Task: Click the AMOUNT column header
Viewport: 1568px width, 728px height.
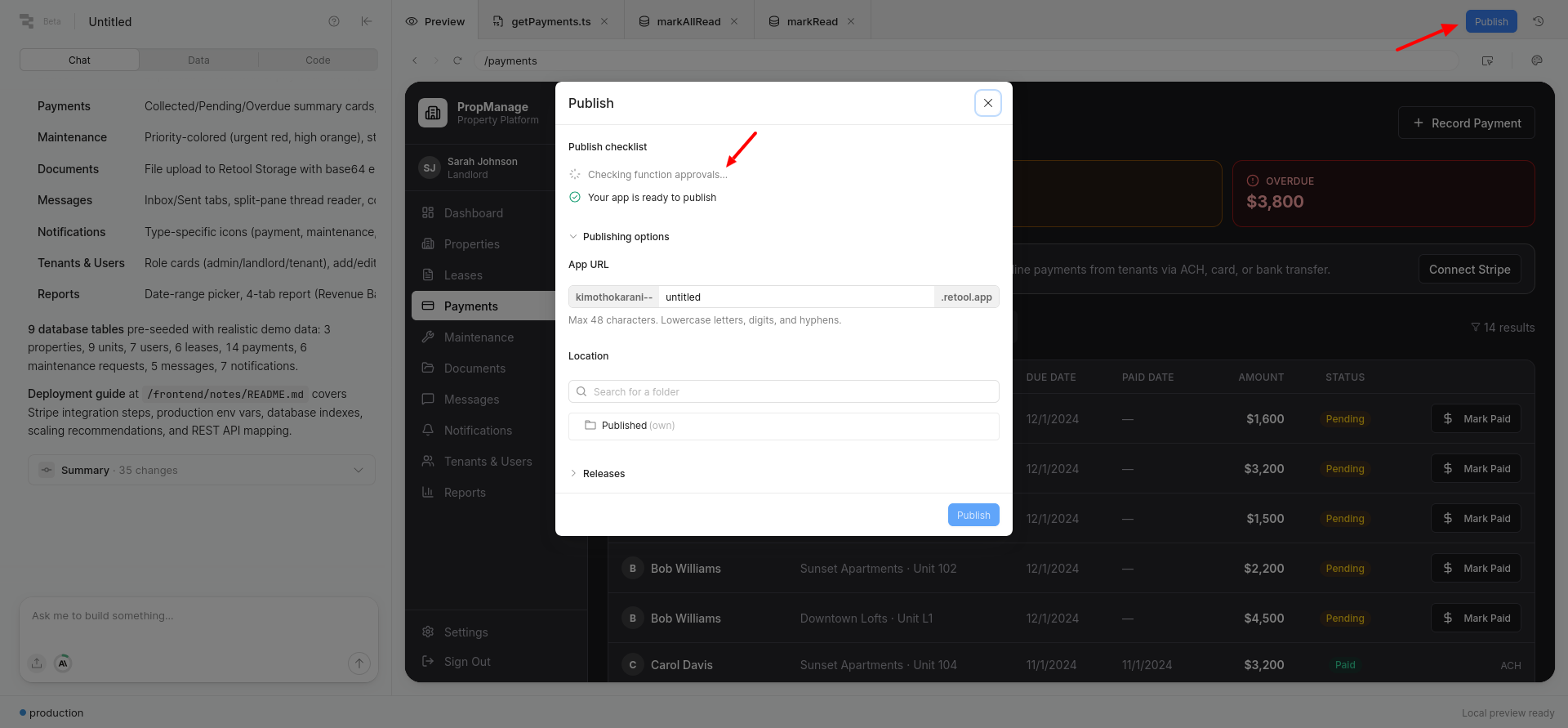Action: 1261,377
